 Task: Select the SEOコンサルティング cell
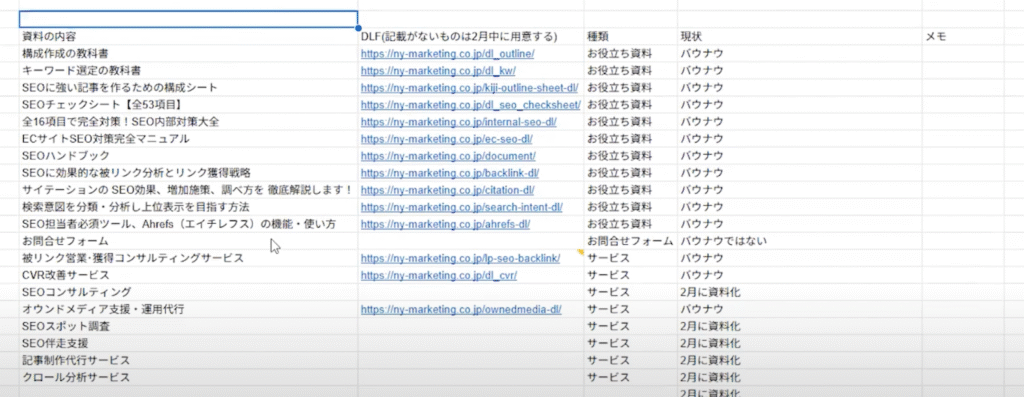tap(189, 292)
